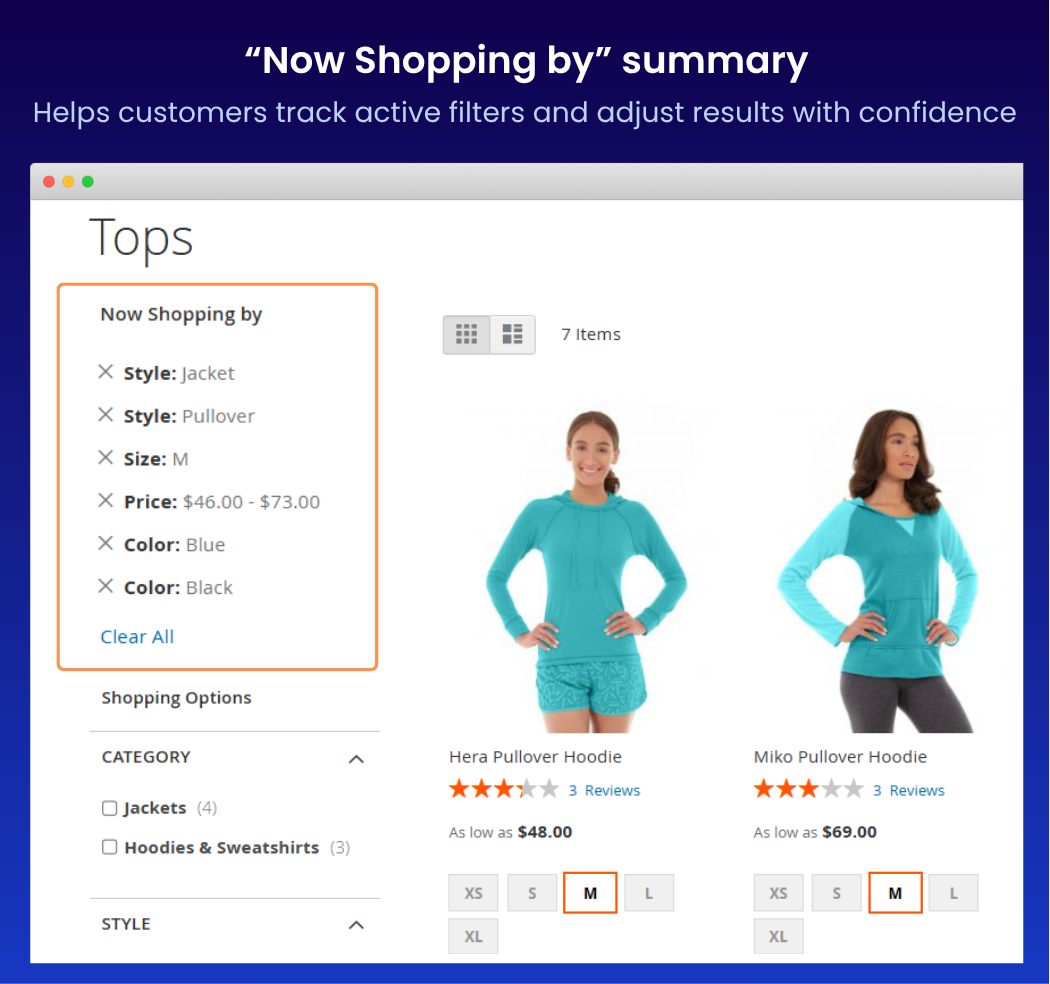The height and width of the screenshot is (984, 1050).
Task: Switch to grid view mode
Action: pyautogui.click(x=466, y=334)
